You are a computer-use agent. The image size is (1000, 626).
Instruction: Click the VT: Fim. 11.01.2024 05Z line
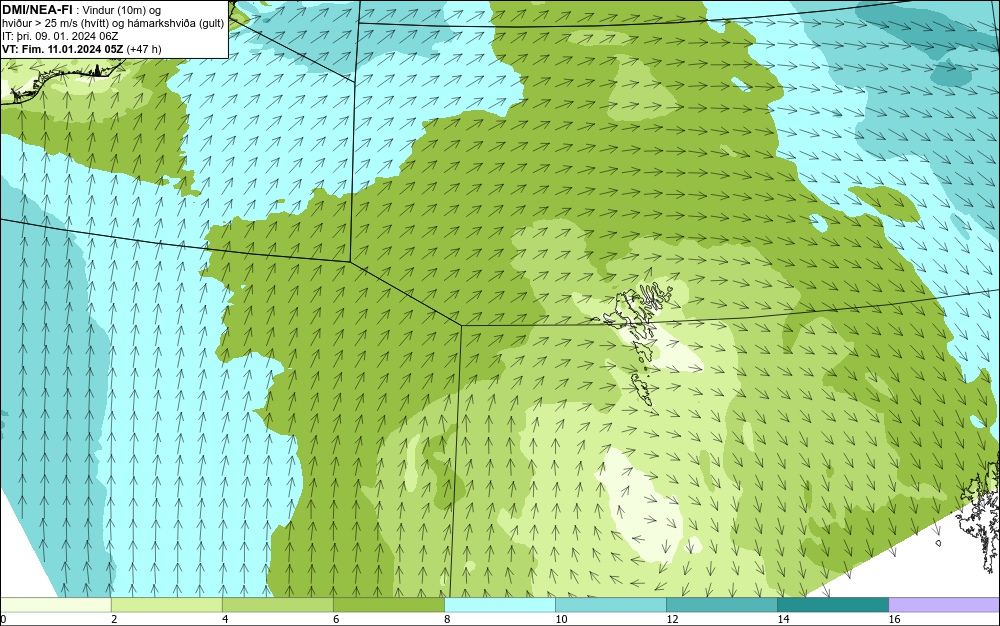point(82,49)
